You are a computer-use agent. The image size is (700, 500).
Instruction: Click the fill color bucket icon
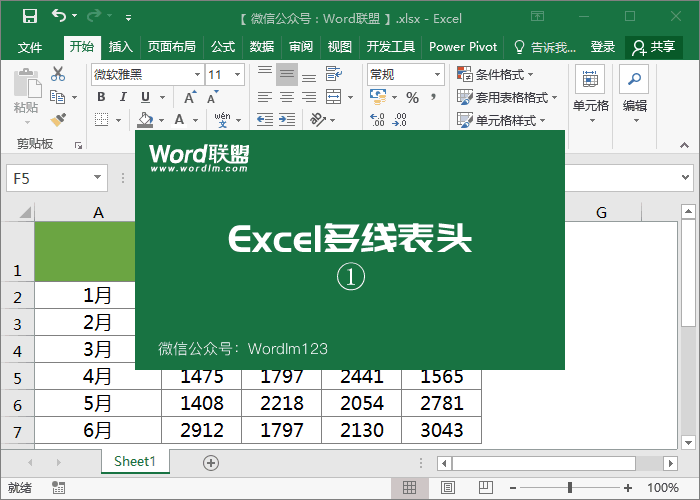tap(146, 120)
